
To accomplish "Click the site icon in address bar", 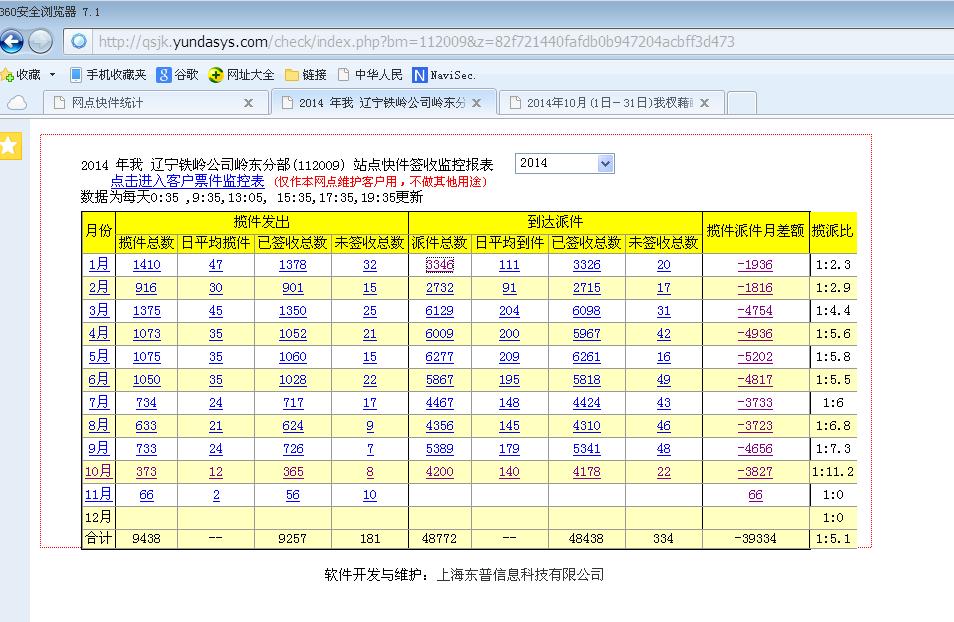I will pos(78,41).
